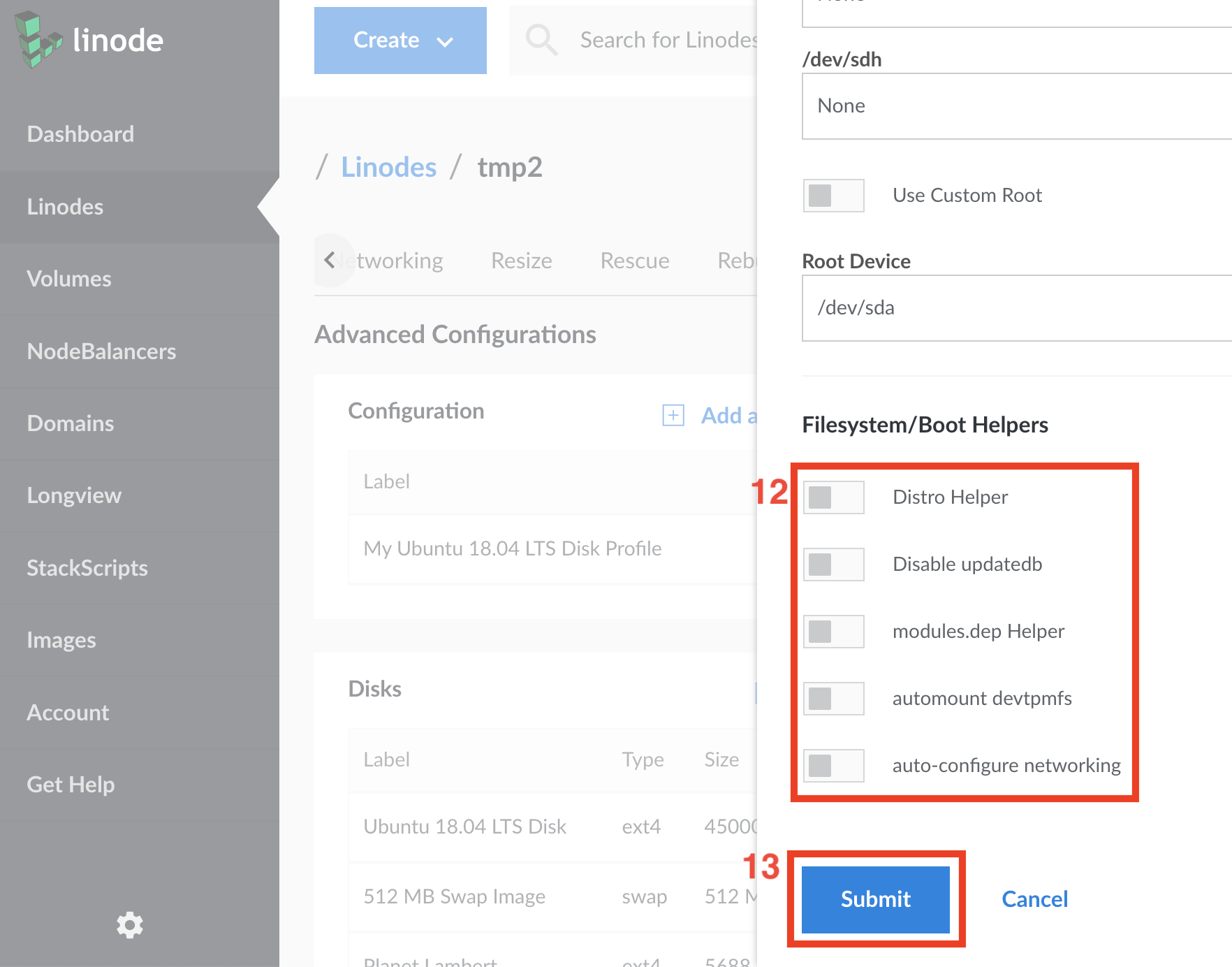
Task: Click the Linodes breadcrumb link
Action: (389, 167)
